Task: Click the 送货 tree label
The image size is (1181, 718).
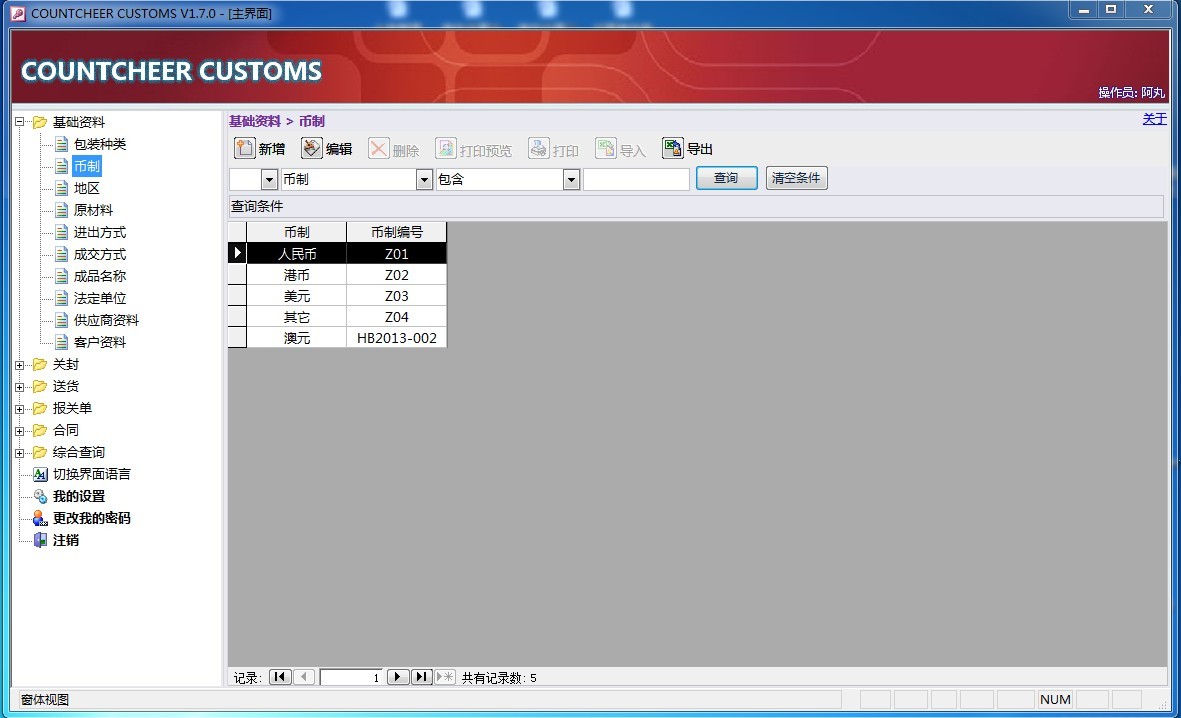Action: tap(66, 386)
